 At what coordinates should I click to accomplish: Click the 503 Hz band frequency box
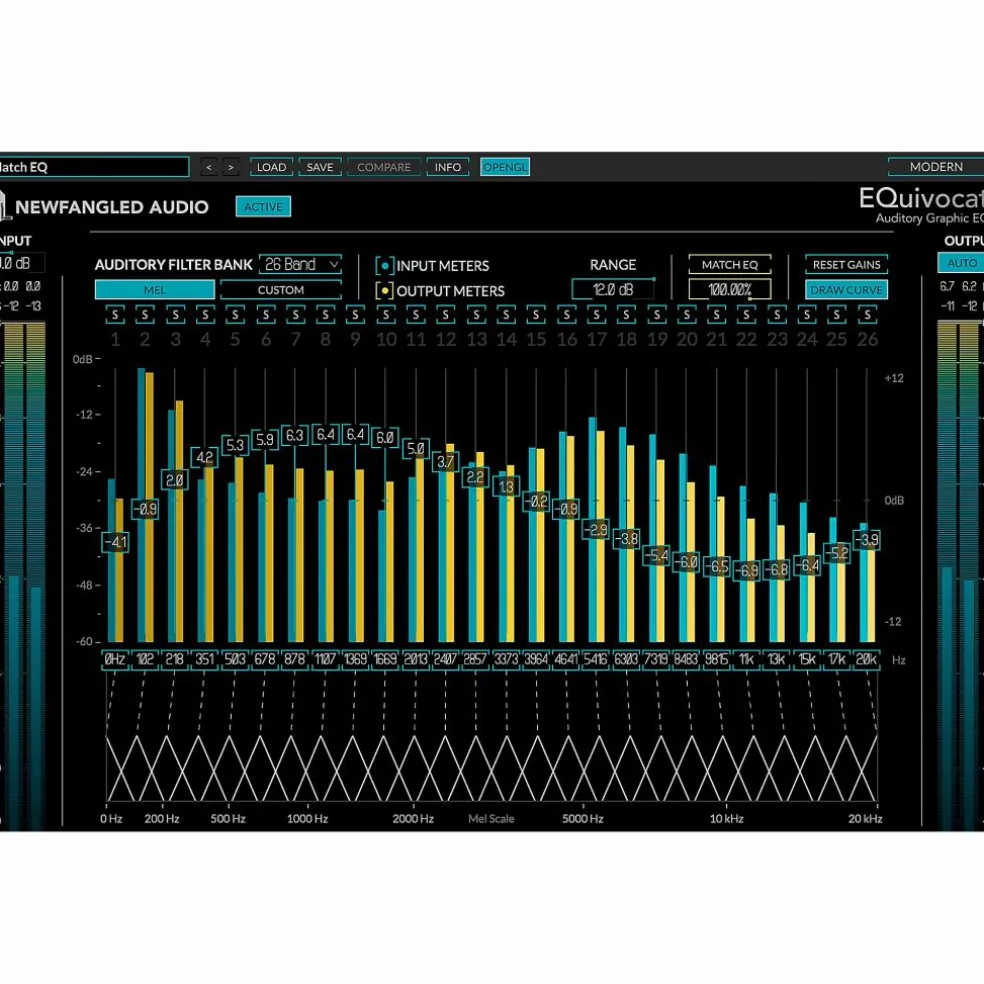(x=235, y=660)
